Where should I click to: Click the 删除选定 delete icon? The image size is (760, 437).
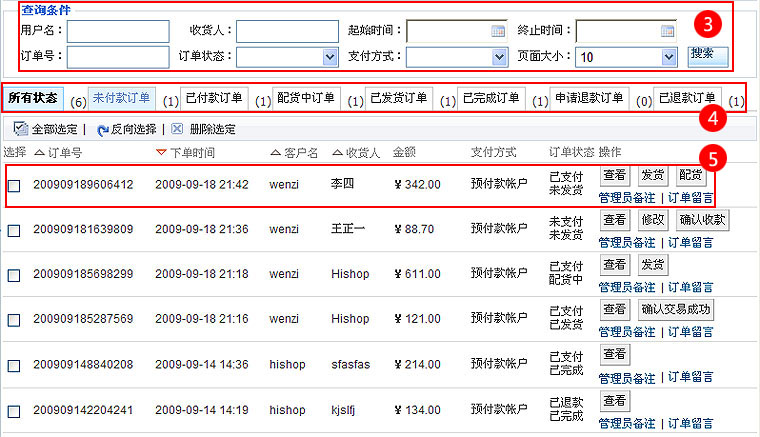pos(177,128)
